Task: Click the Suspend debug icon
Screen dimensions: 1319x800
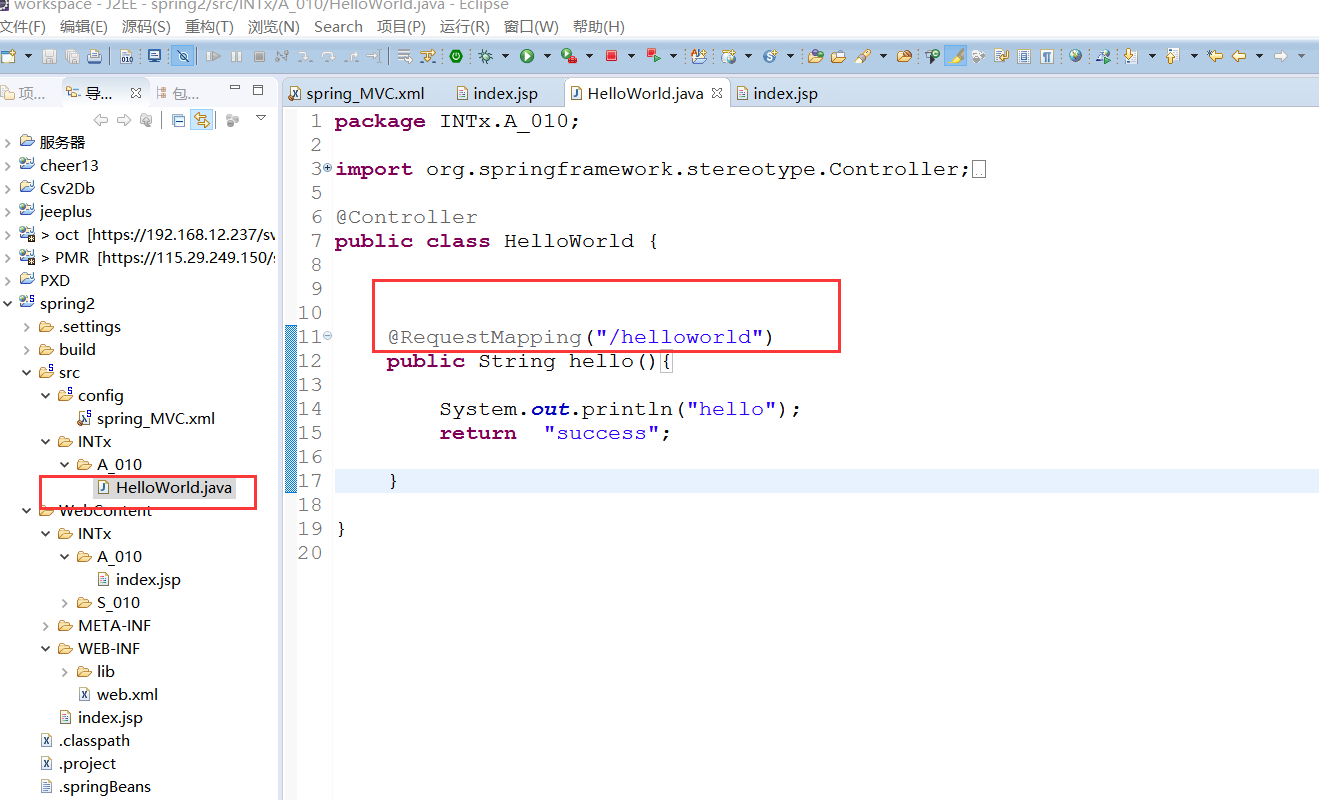Action: click(x=236, y=56)
